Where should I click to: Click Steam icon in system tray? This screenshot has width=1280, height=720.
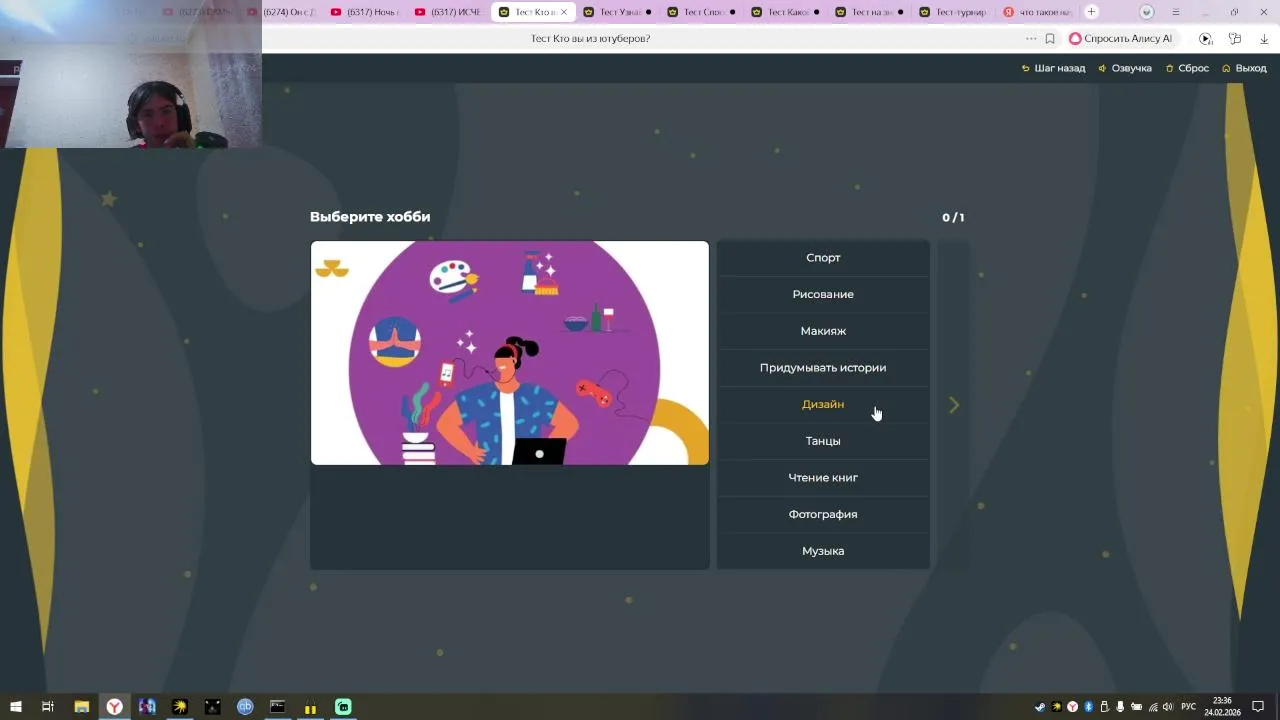[1040, 707]
